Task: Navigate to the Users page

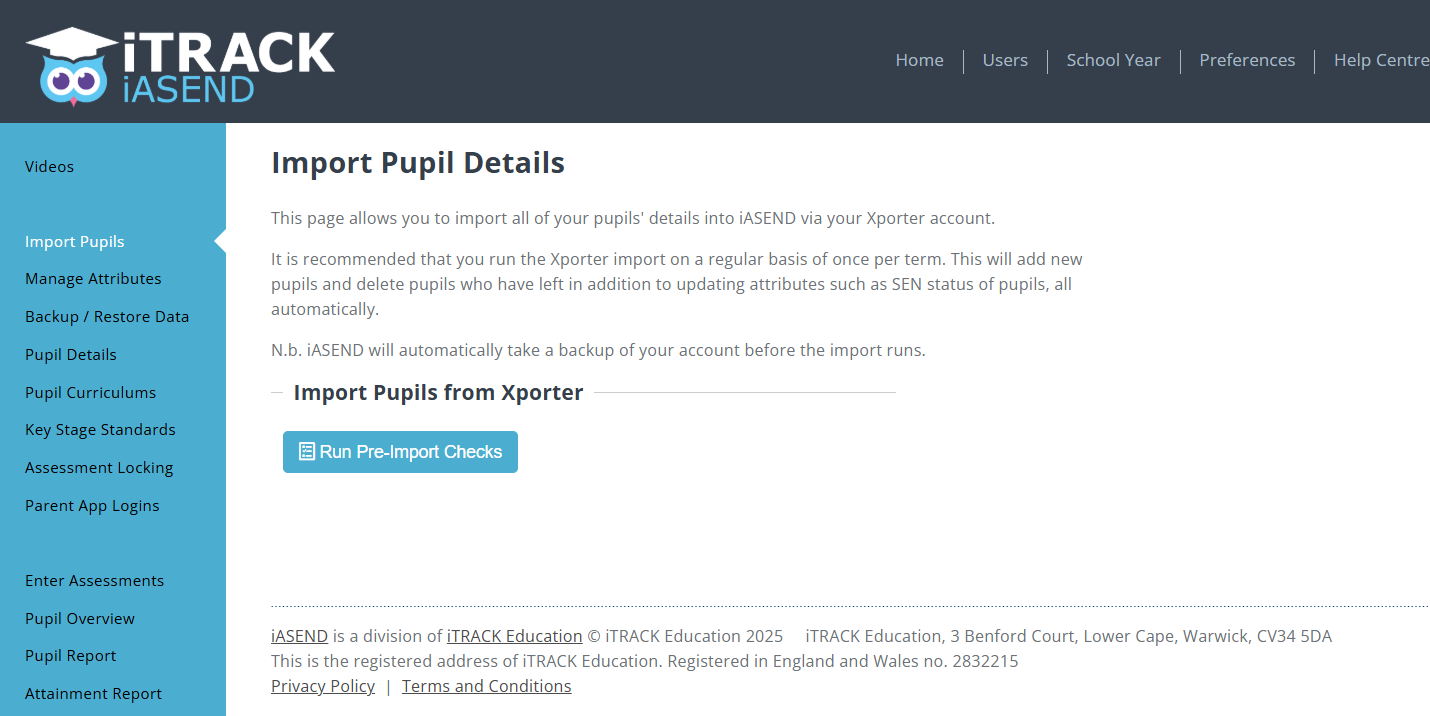Action: tap(1005, 60)
